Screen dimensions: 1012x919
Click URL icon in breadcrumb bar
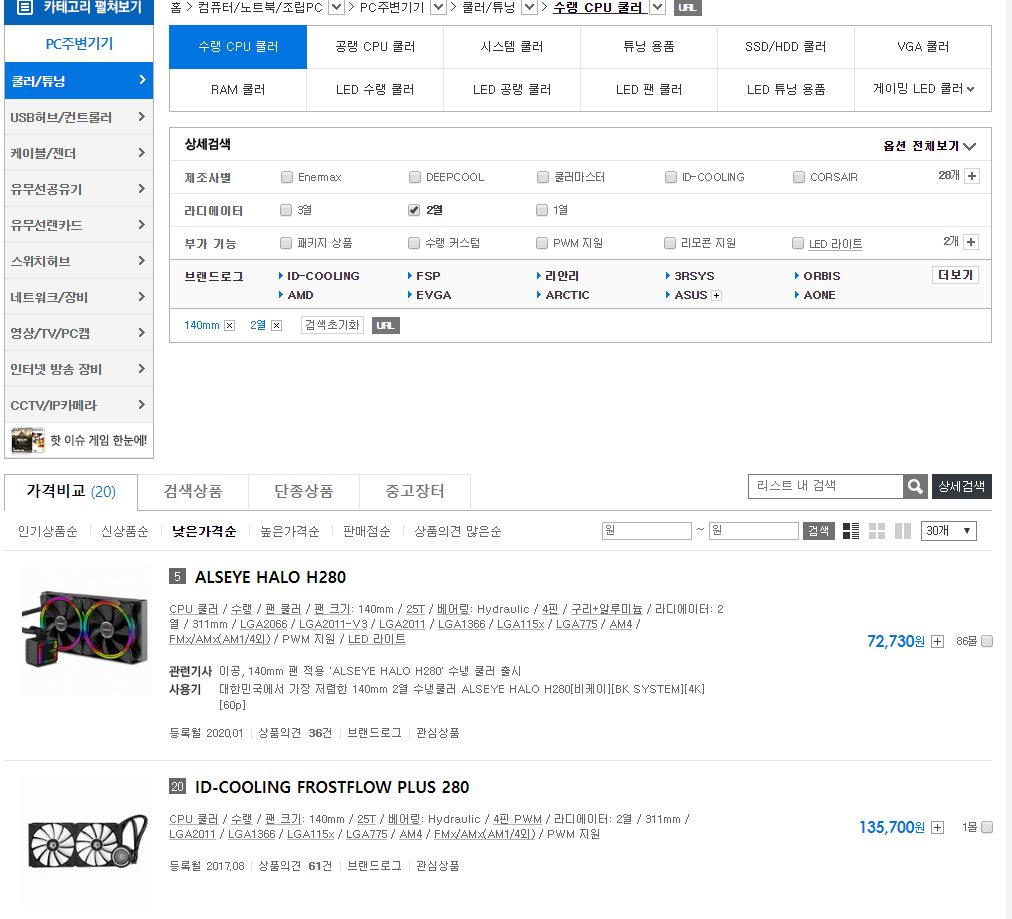[x=687, y=8]
